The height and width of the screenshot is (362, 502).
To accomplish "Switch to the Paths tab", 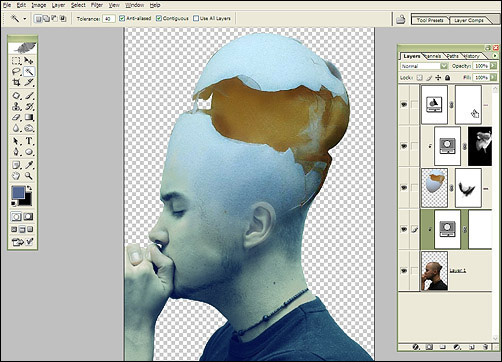I will tap(452, 56).
